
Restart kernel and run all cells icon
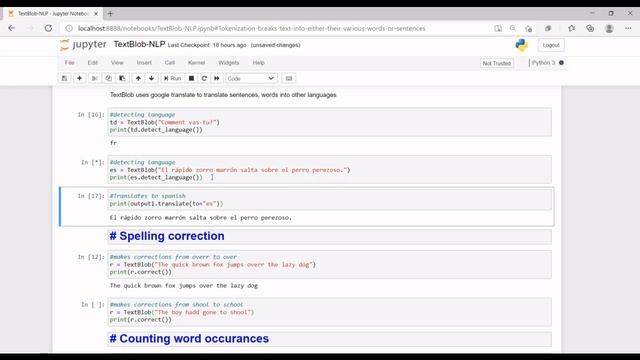click(x=217, y=78)
